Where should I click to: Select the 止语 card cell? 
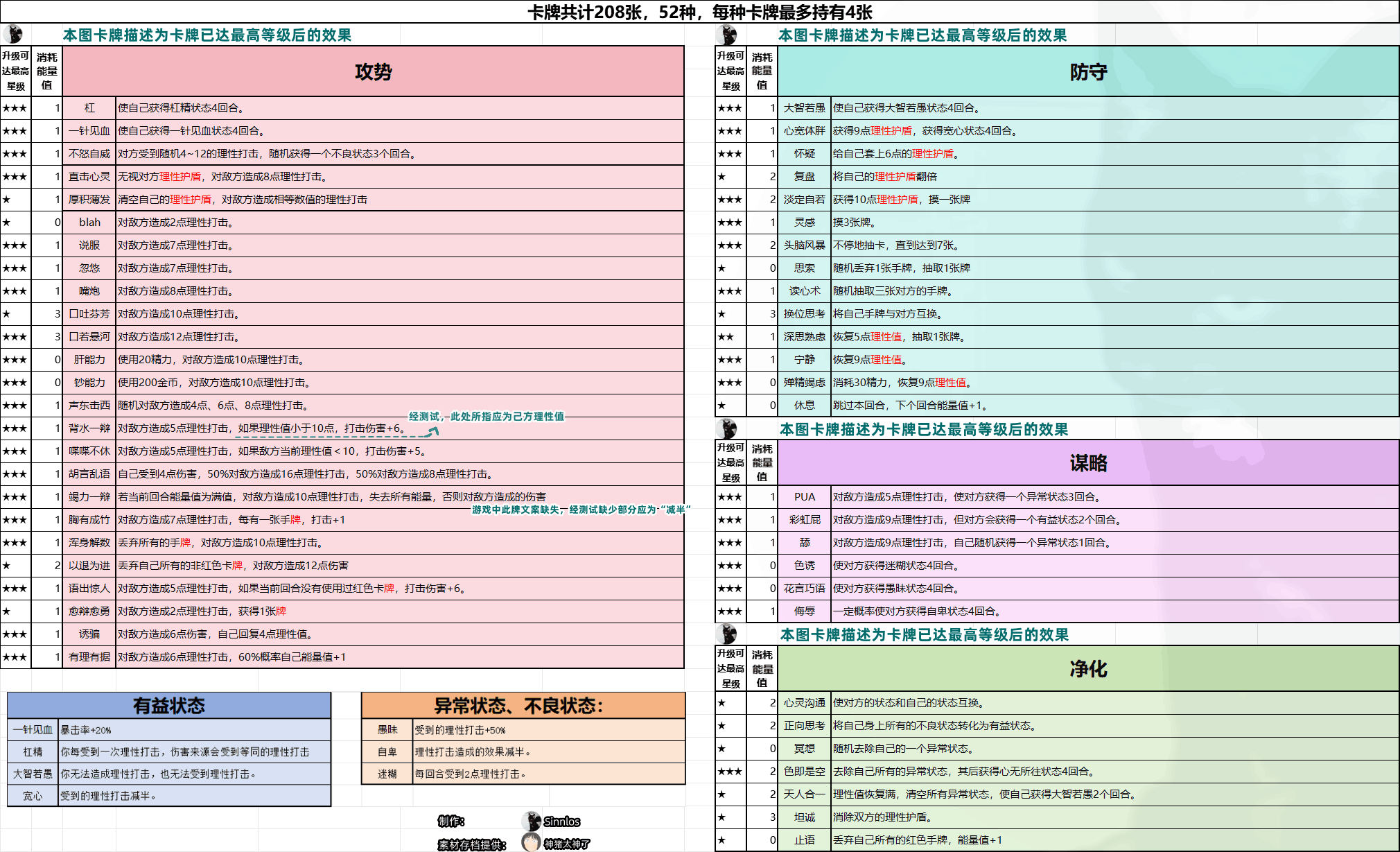(x=805, y=840)
